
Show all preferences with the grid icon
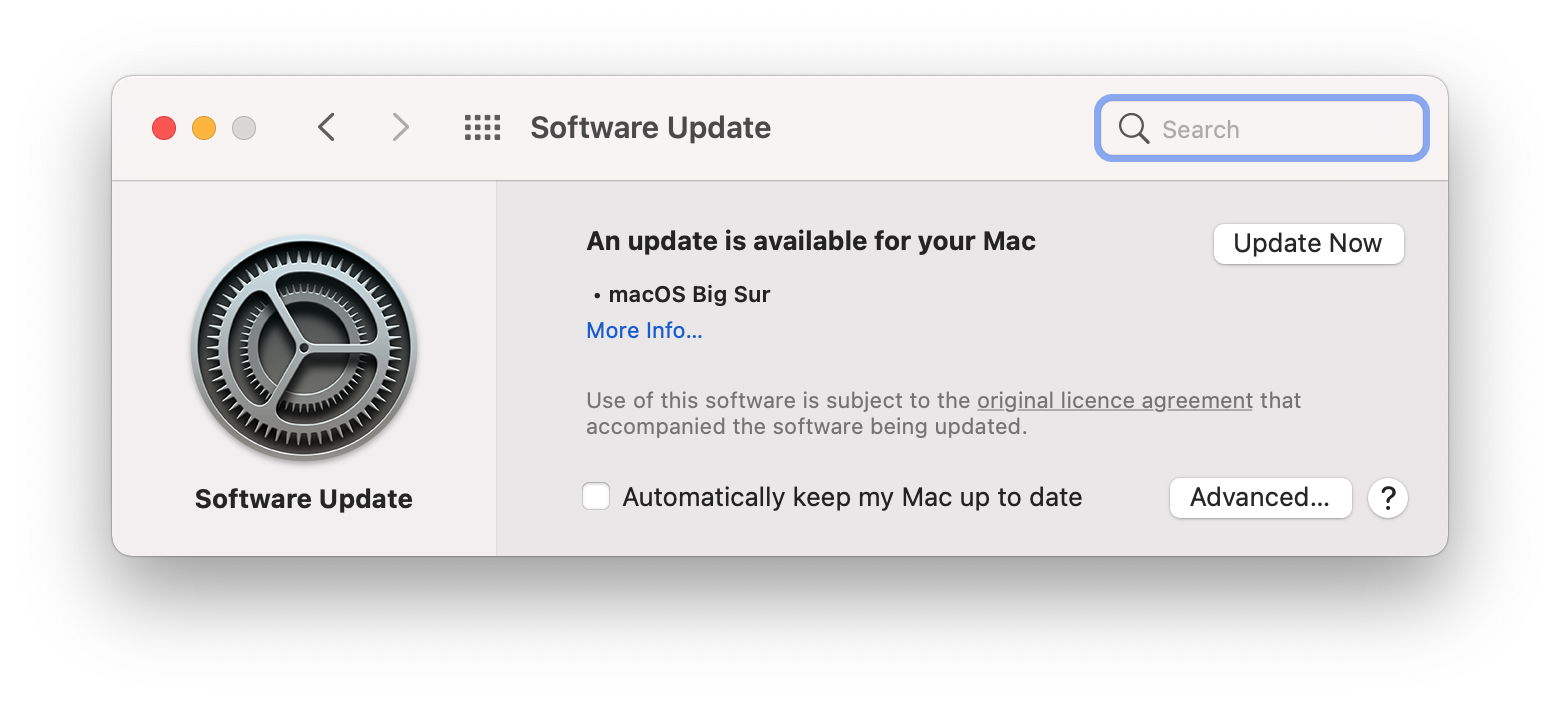click(x=482, y=128)
